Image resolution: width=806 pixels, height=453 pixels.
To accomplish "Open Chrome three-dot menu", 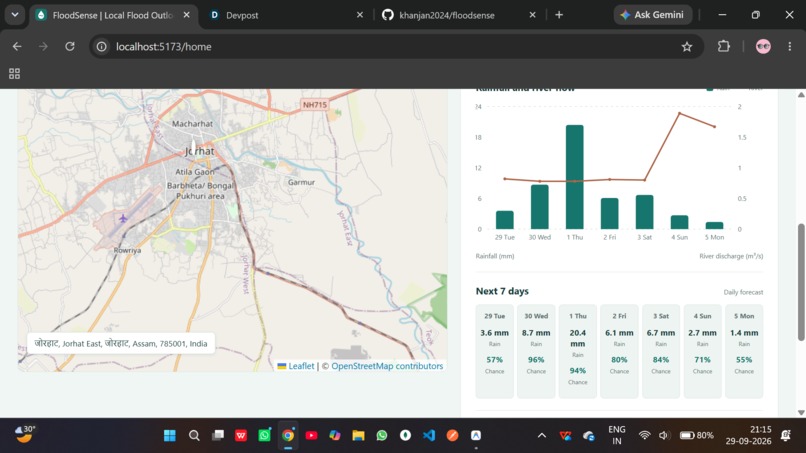I will click(790, 47).
